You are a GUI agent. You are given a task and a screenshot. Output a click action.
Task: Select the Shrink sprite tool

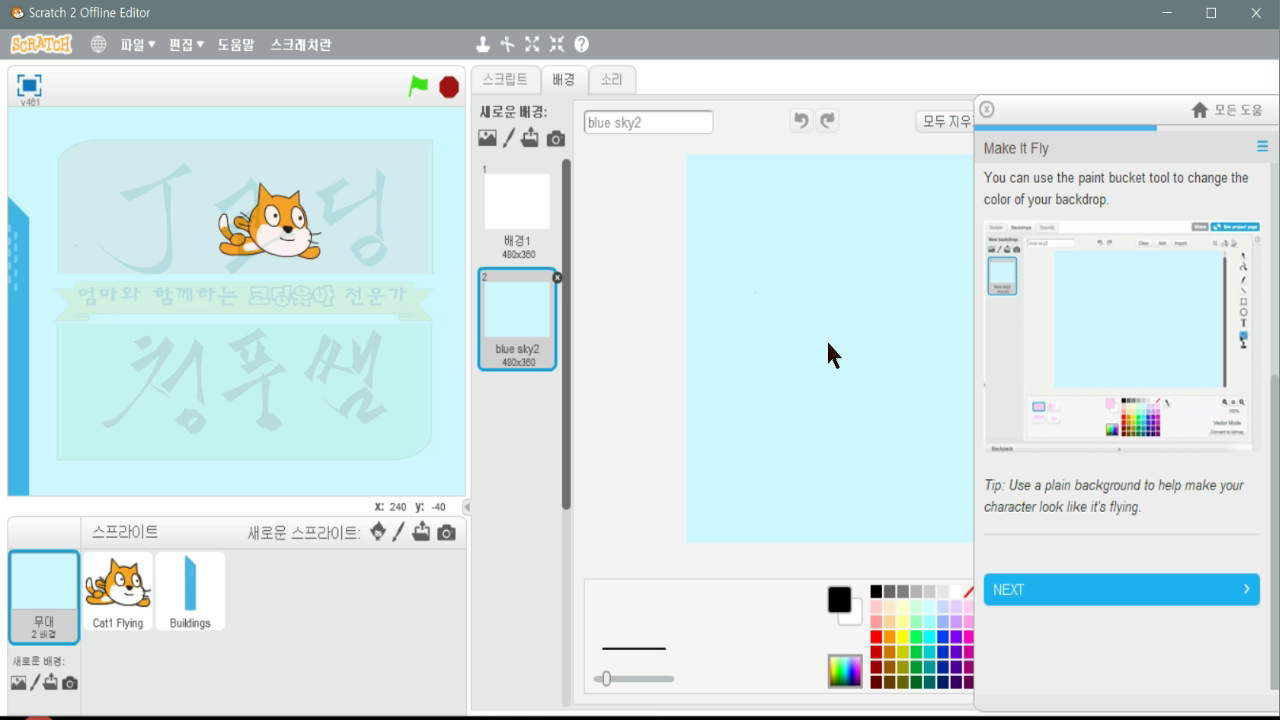557,44
